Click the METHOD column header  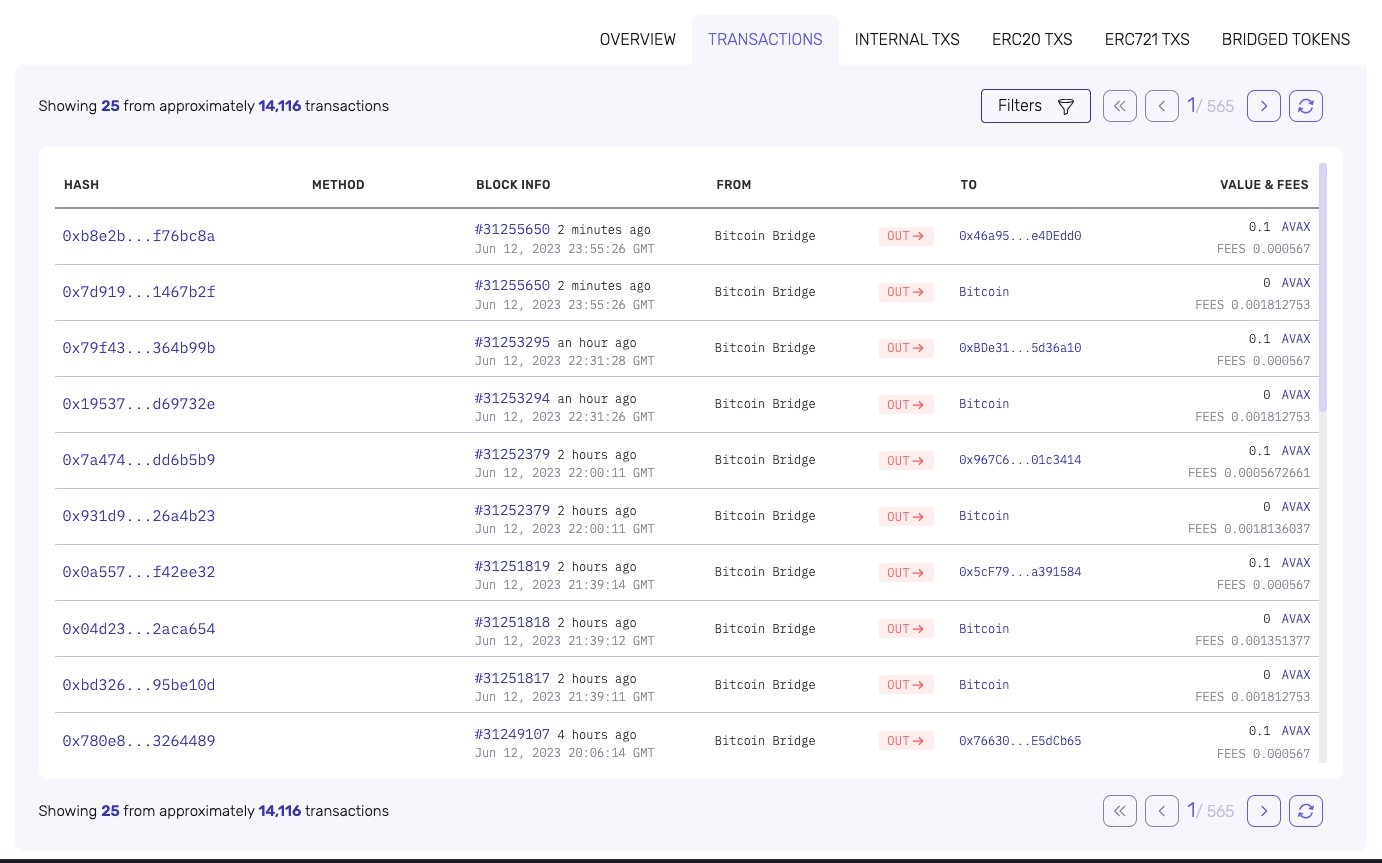pos(338,185)
